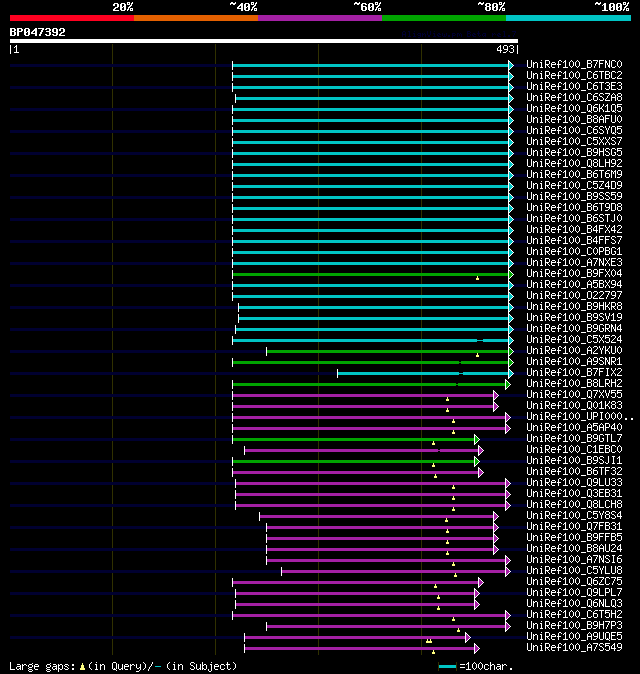Select the UniRef100_A7NXE3 label
Image resolution: width=640 pixels, height=674 pixels.
tap(574, 263)
